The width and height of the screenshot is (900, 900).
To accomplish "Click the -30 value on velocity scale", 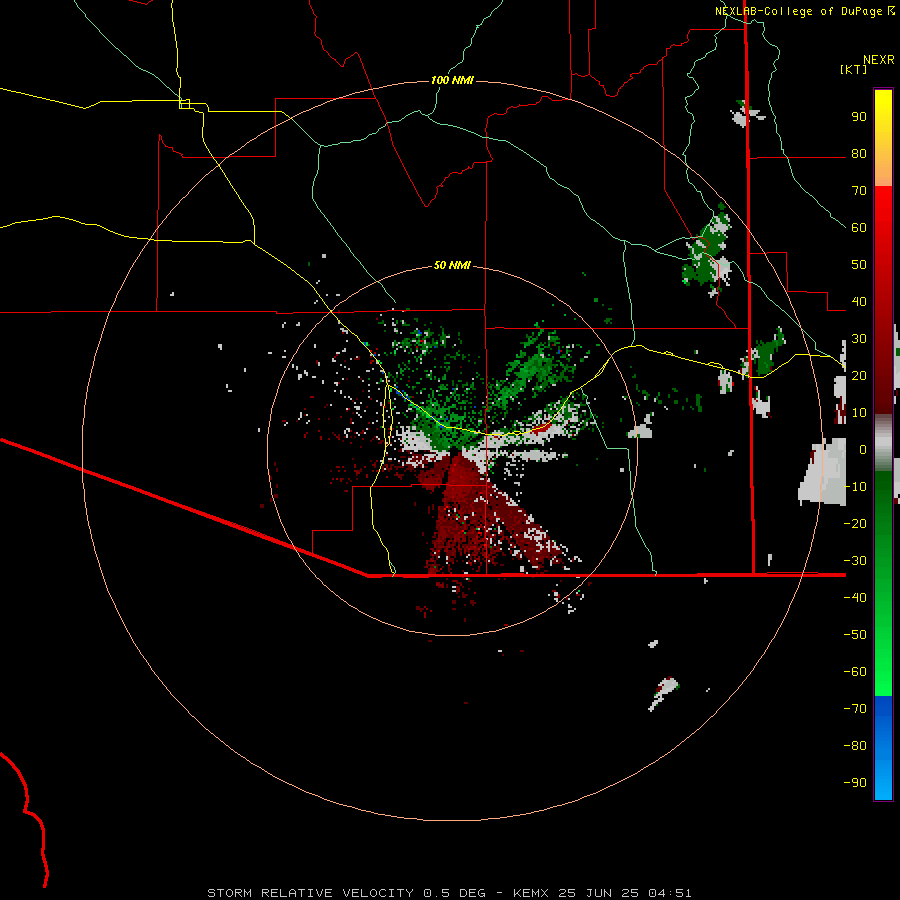I will click(x=855, y=561).
